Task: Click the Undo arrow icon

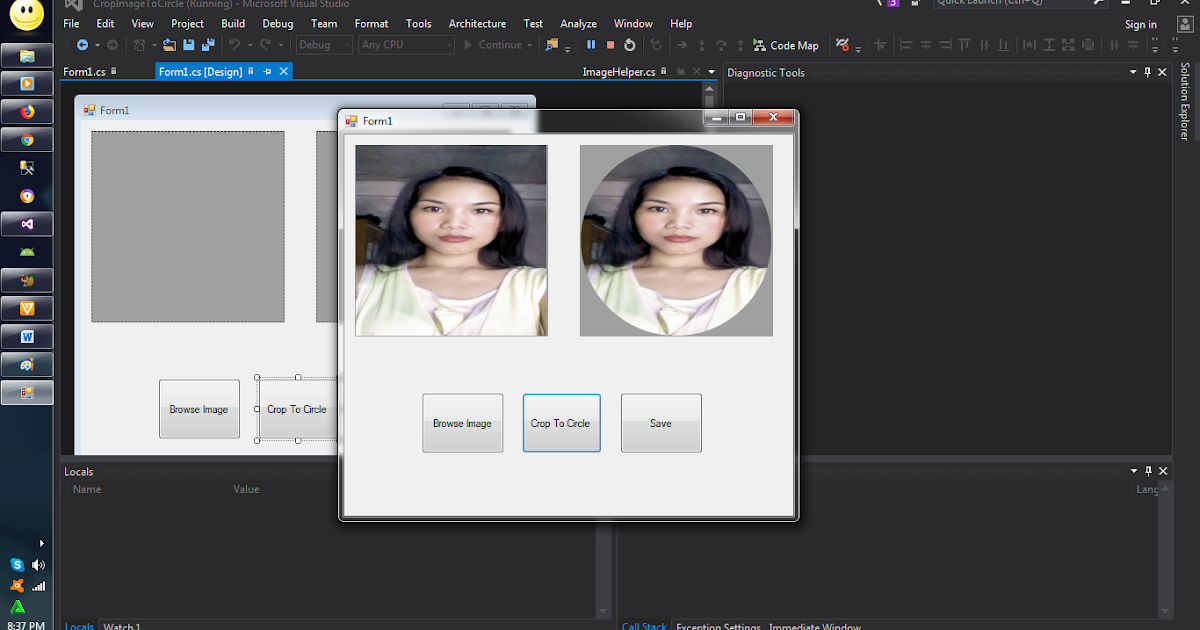Action: coord(234,45)
